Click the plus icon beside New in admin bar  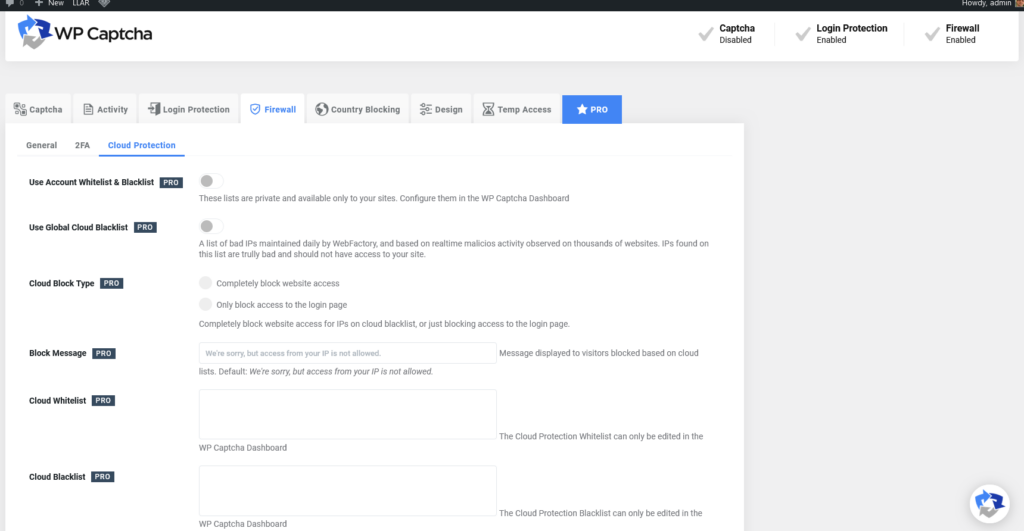coord(39,3)
